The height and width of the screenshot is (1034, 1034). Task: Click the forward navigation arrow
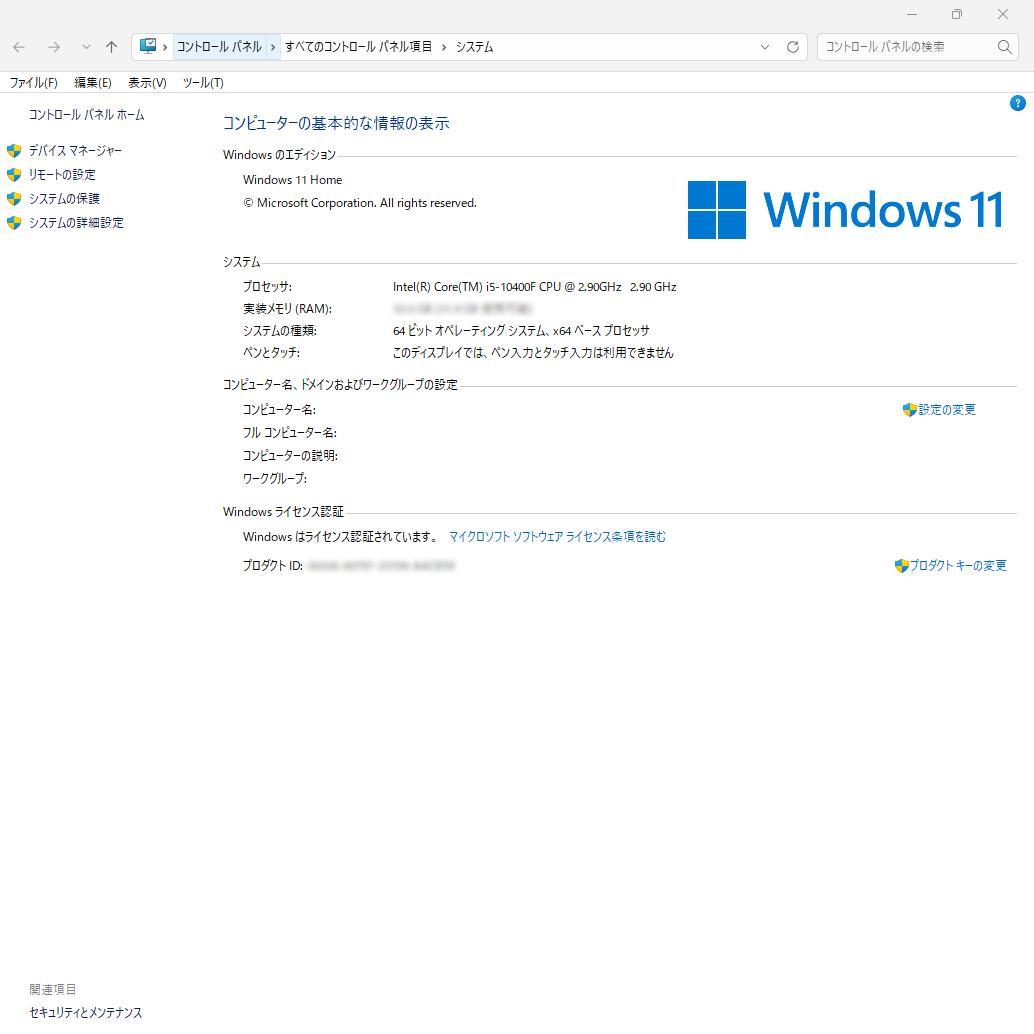pyautogui.click(x=54, y=46)
